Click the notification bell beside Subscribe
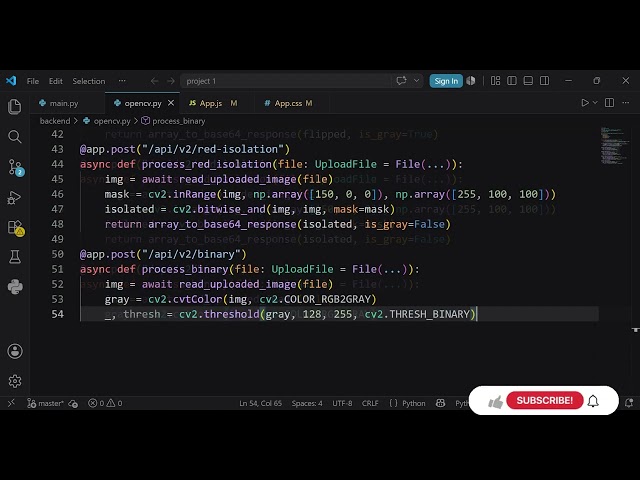The width and height of the screenshot is (640, 480). pos(593,401)
